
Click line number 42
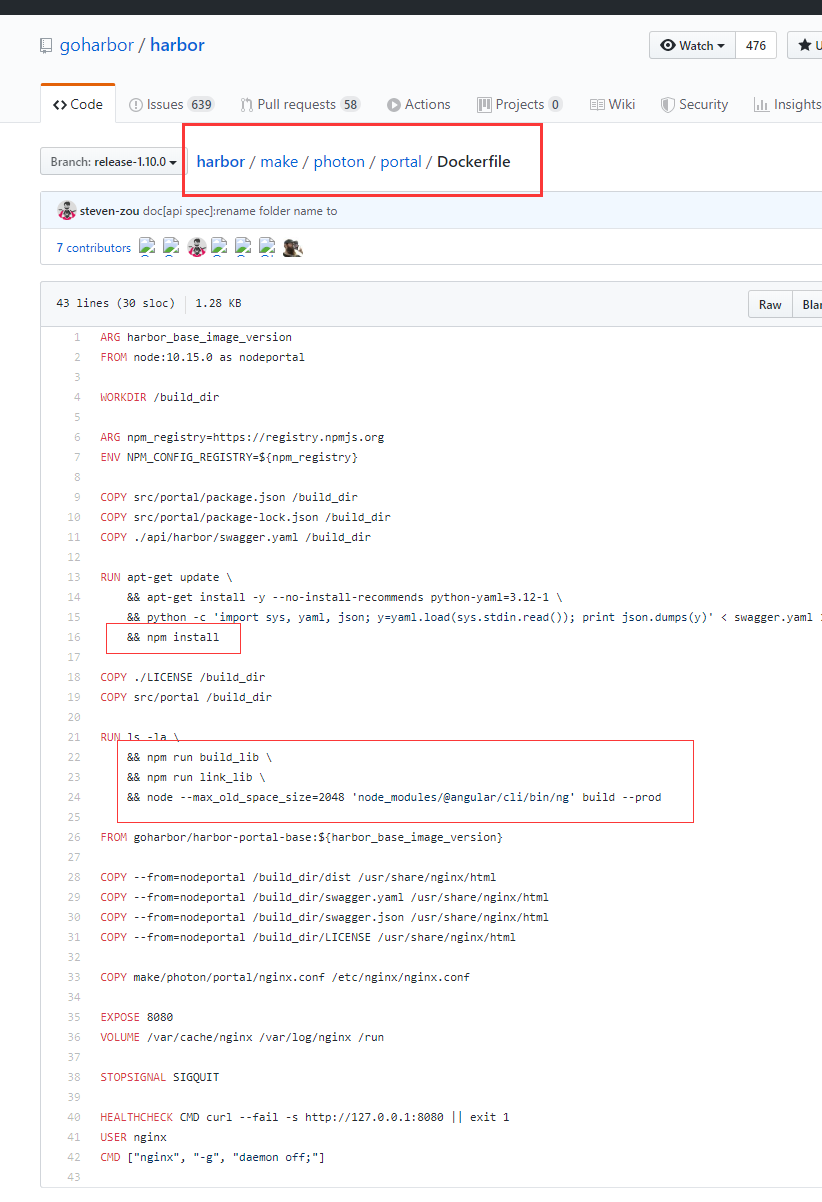74,1157
